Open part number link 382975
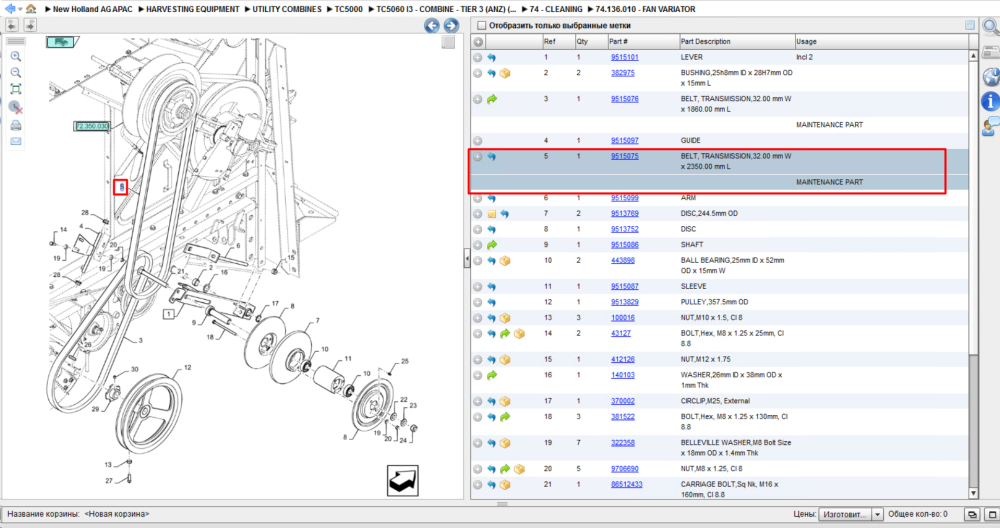The image size is (1000, 528). pyautogui.click(x=622, y=73)
